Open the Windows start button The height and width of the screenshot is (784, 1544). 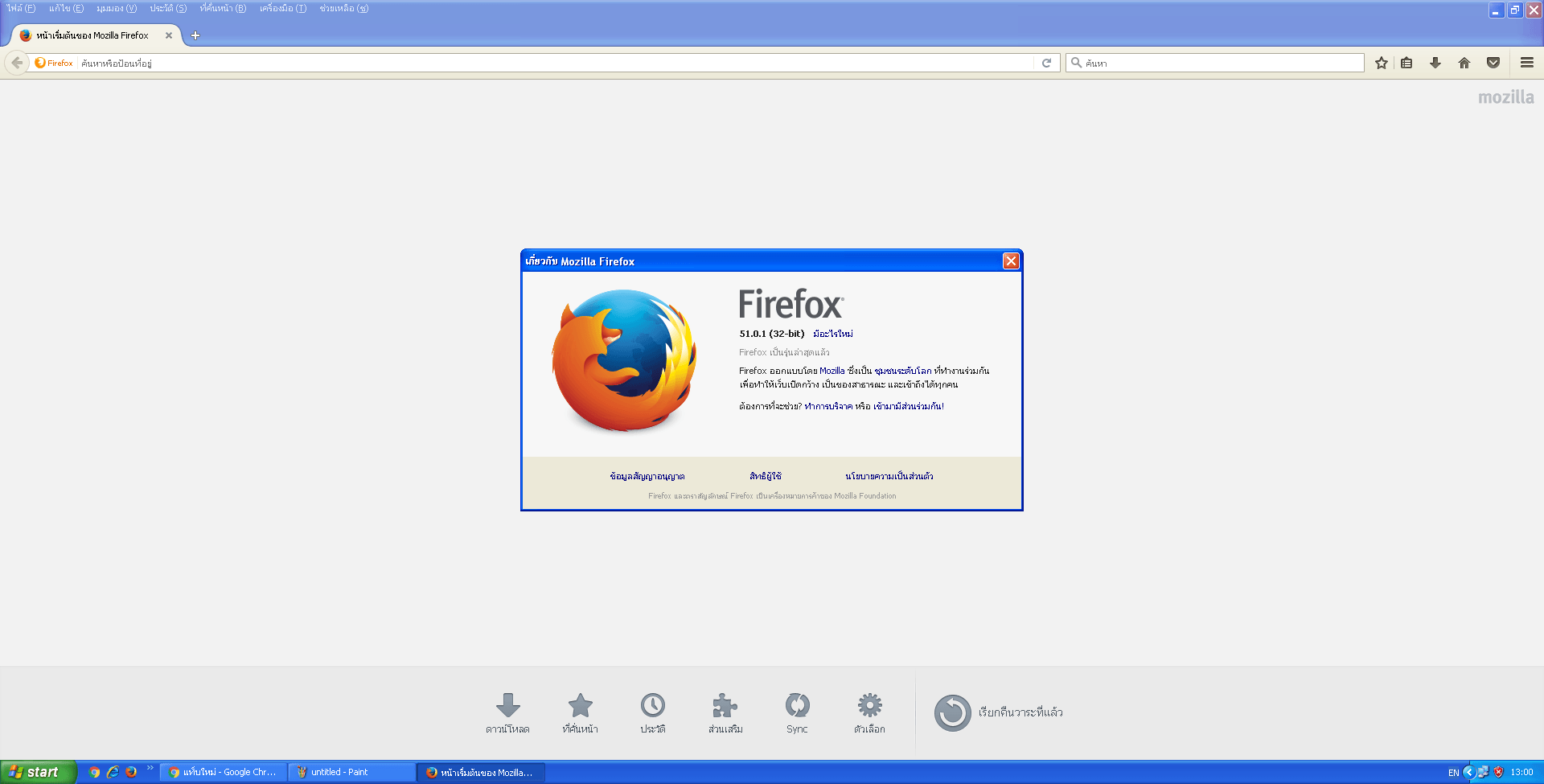[38, 772]
